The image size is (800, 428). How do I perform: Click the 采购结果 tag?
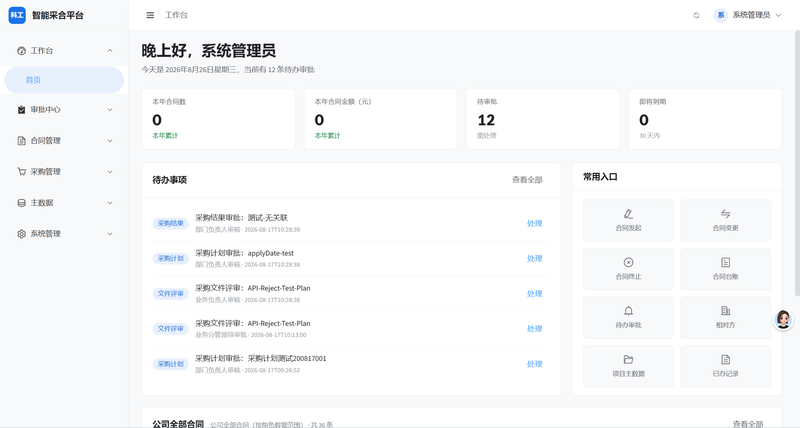tap(170, 223)
